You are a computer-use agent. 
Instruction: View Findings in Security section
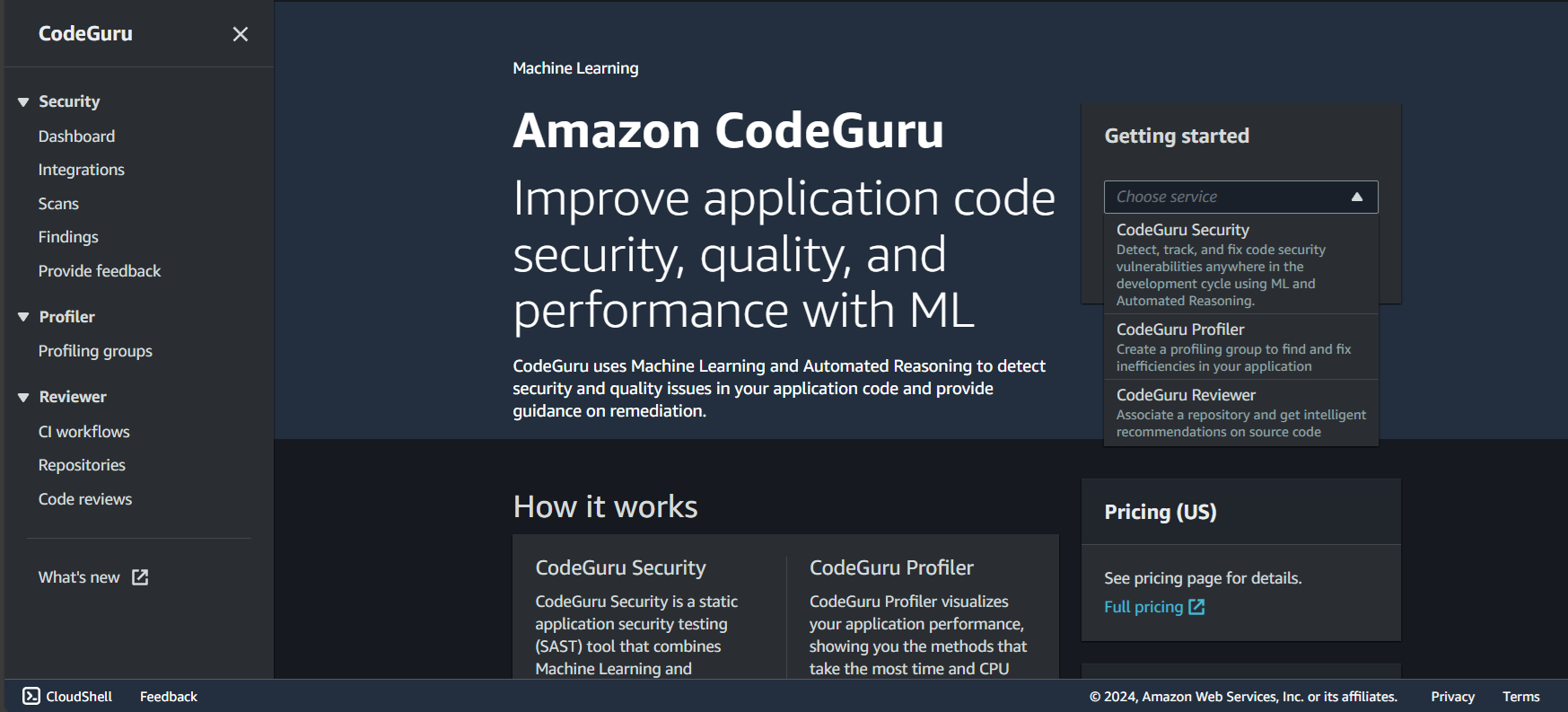(x=68, y=237)
